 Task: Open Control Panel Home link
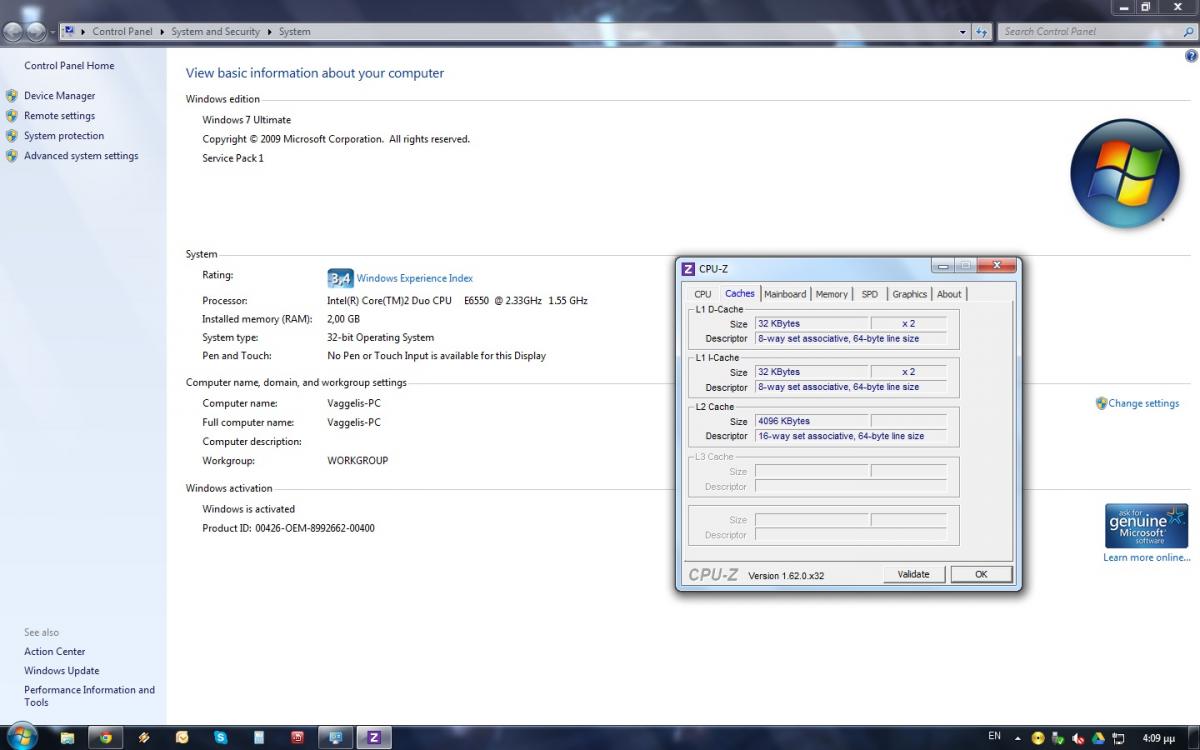click(69, 66)
